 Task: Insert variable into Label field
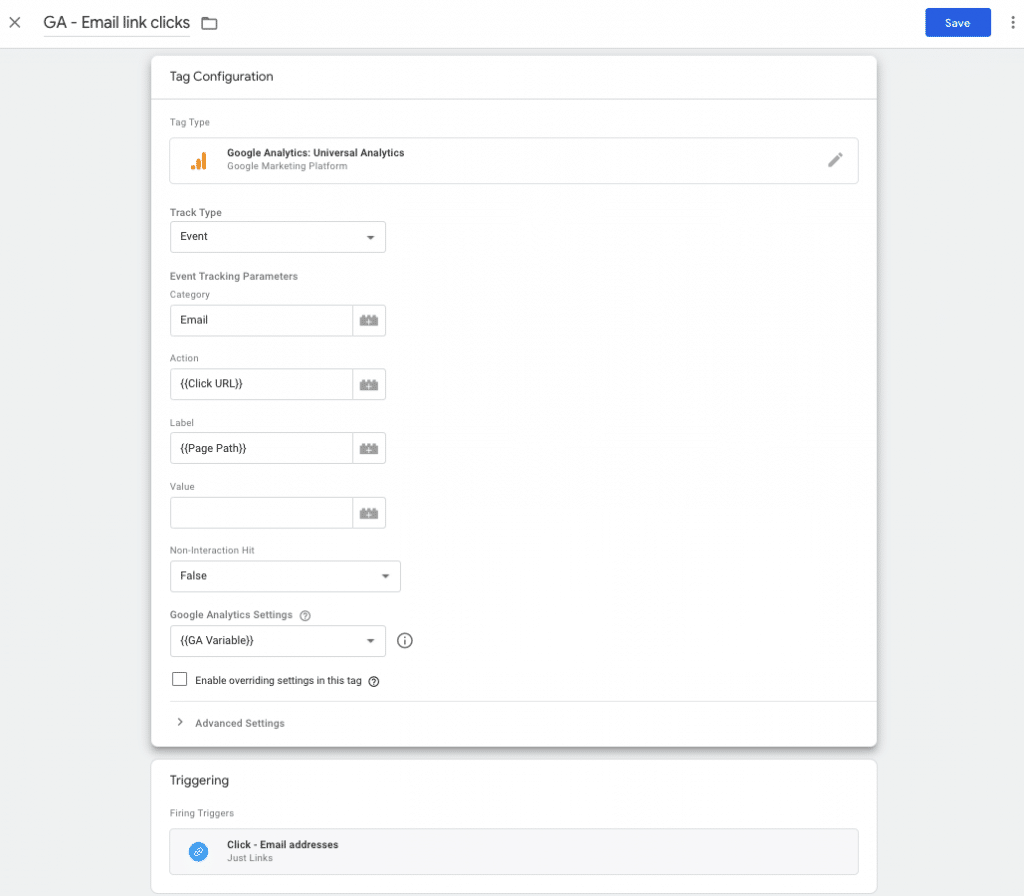pos(369,449)
